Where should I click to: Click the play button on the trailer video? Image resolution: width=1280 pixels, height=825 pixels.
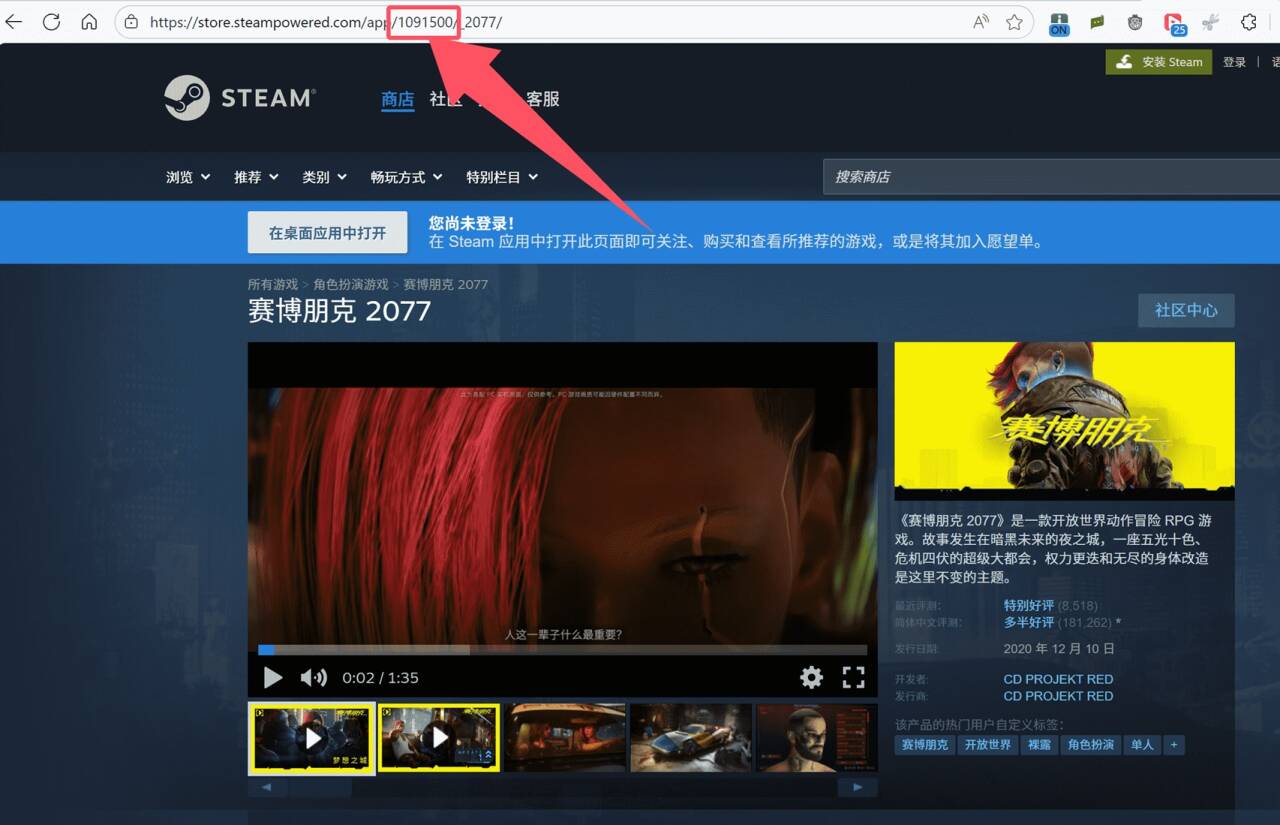[273, 677]
